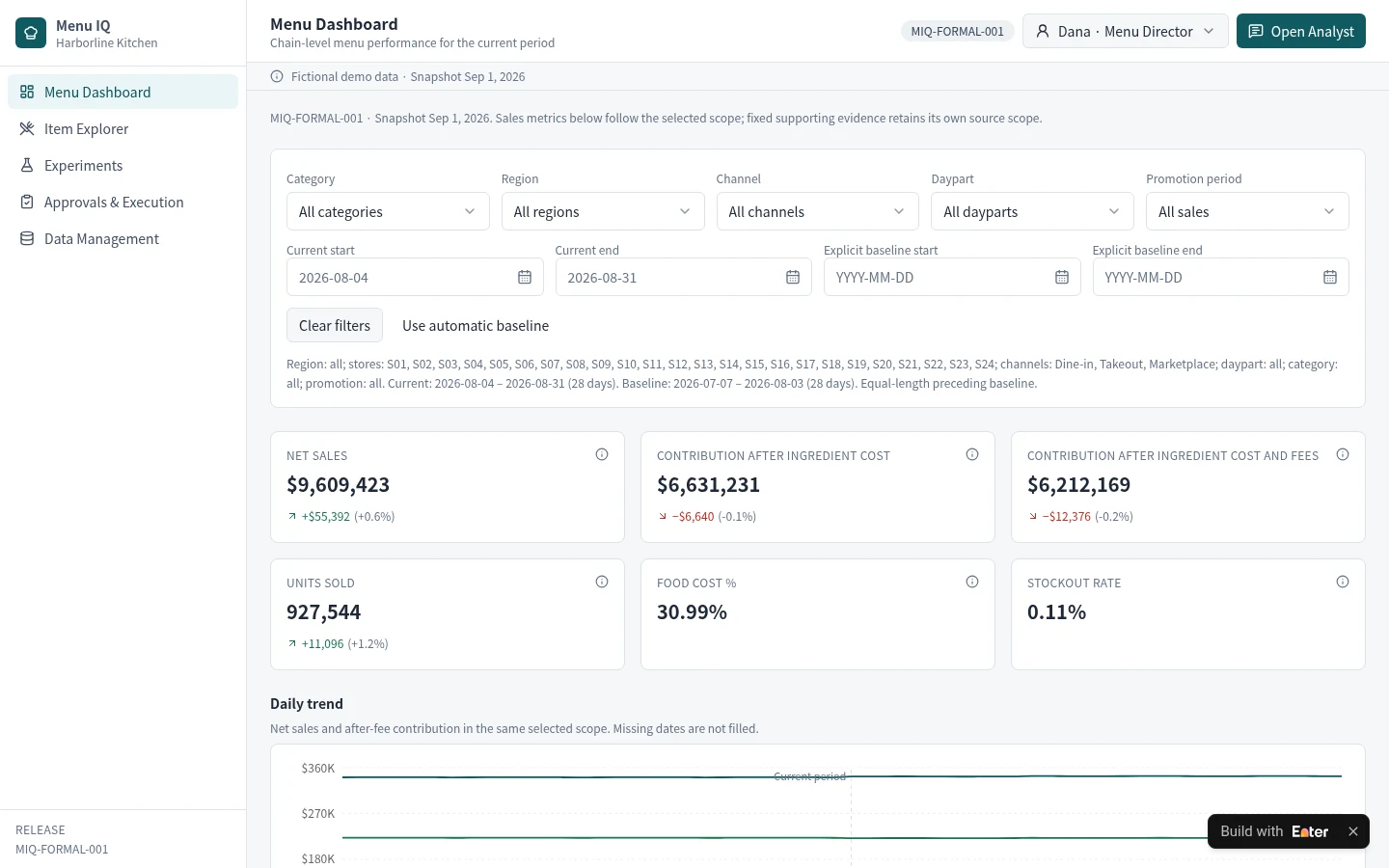The image size is (1389, 868).
Task: Show info for Stockout Rate card
Action: pos(1343,582)
